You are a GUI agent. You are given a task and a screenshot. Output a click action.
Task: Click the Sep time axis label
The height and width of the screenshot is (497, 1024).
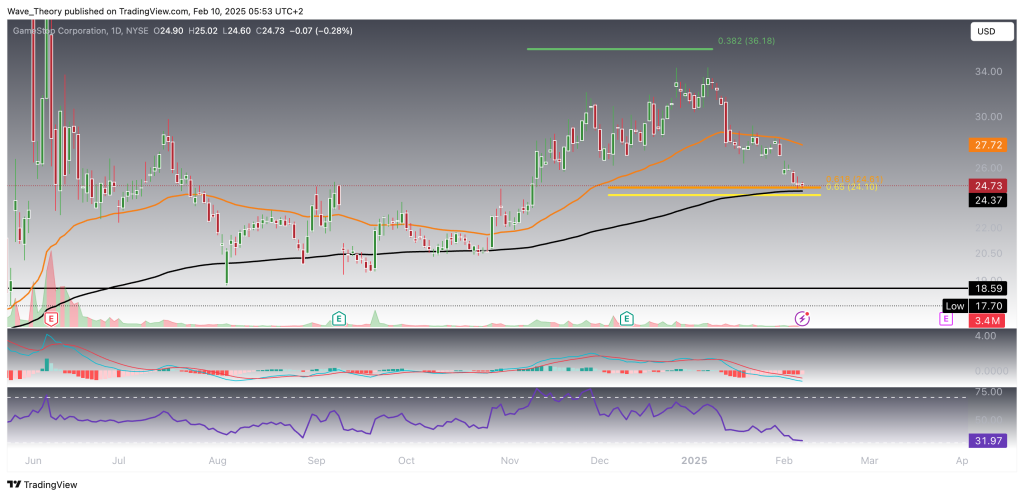pos(317,460)
